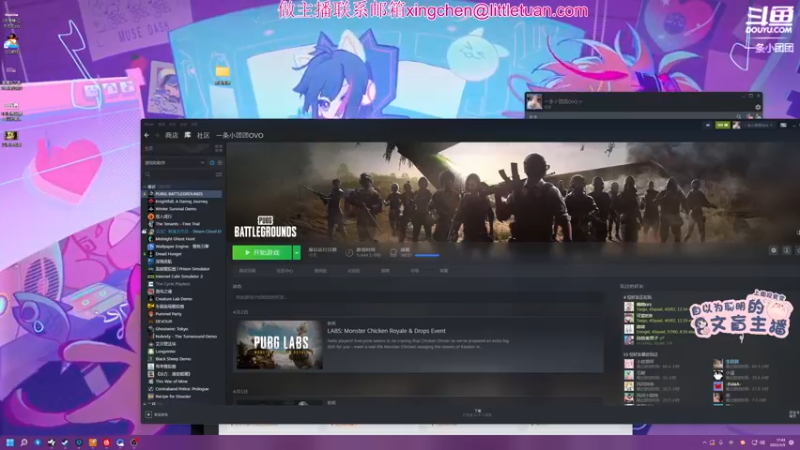The image size is (800, 450).
Task: Expand the library filter dropdown in sidebar
Action: (203, 163)
